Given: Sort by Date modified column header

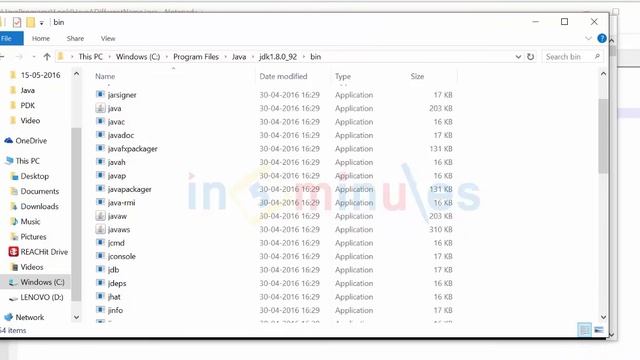Looking at the screenshot, I should click(283, 76).
